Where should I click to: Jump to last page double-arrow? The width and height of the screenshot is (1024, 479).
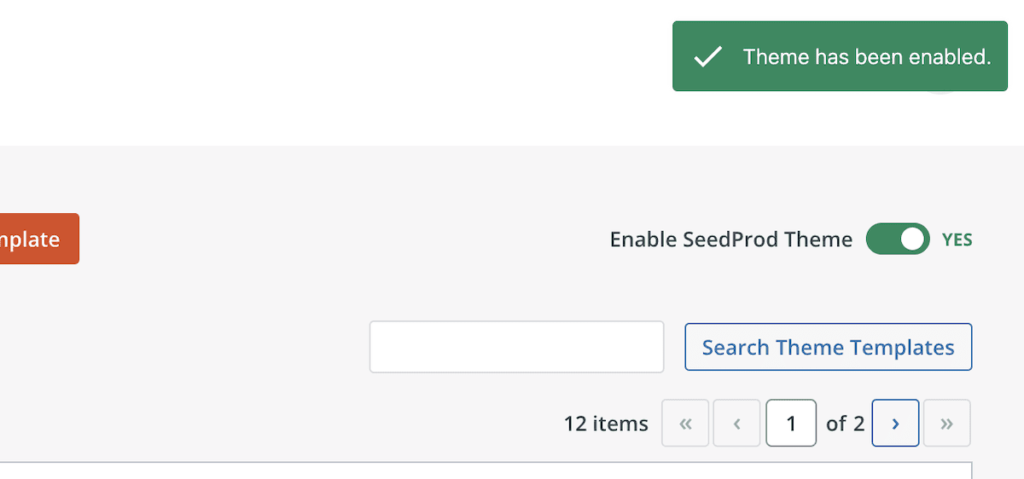pyautogui.click(x=946, y=423)
